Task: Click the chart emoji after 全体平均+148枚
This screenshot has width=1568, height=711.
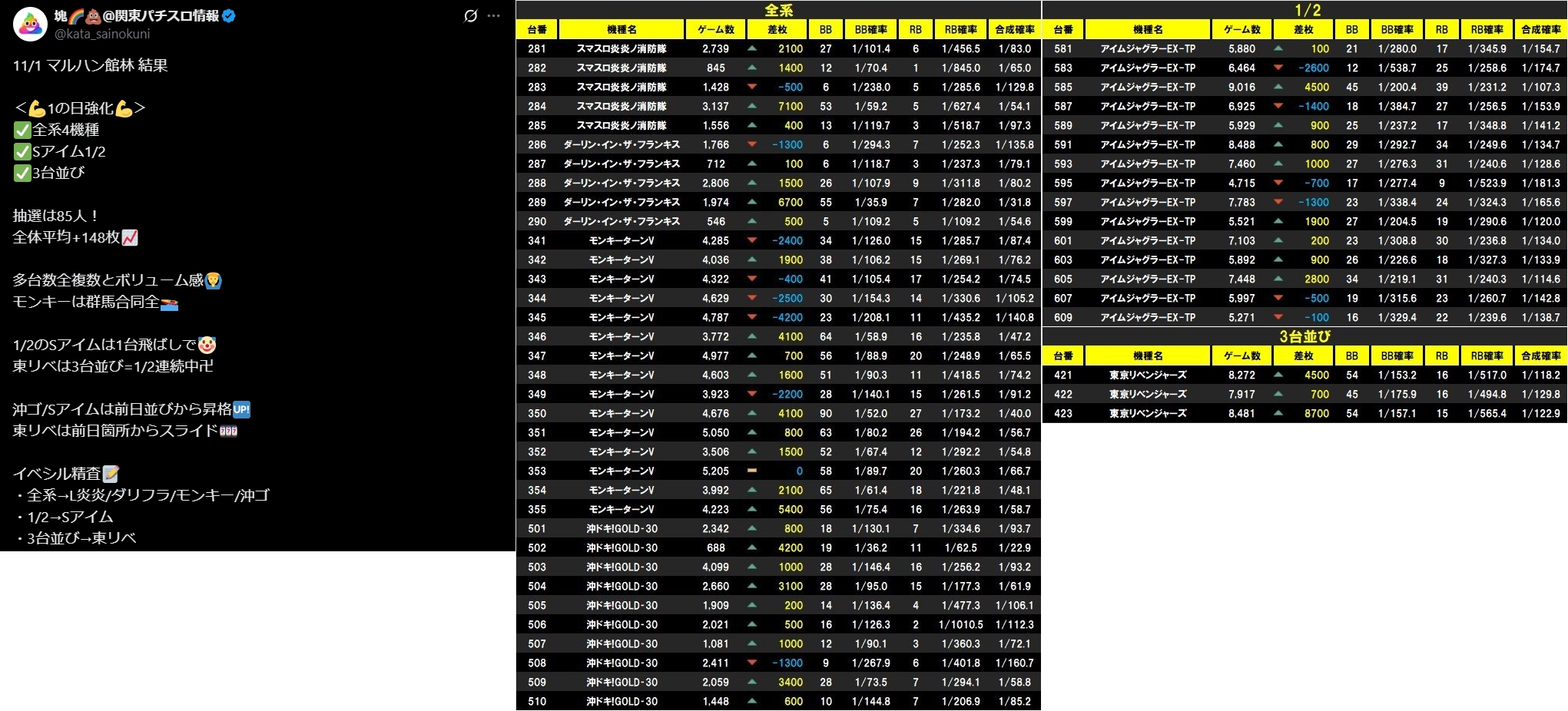Action: click(130, 237)
